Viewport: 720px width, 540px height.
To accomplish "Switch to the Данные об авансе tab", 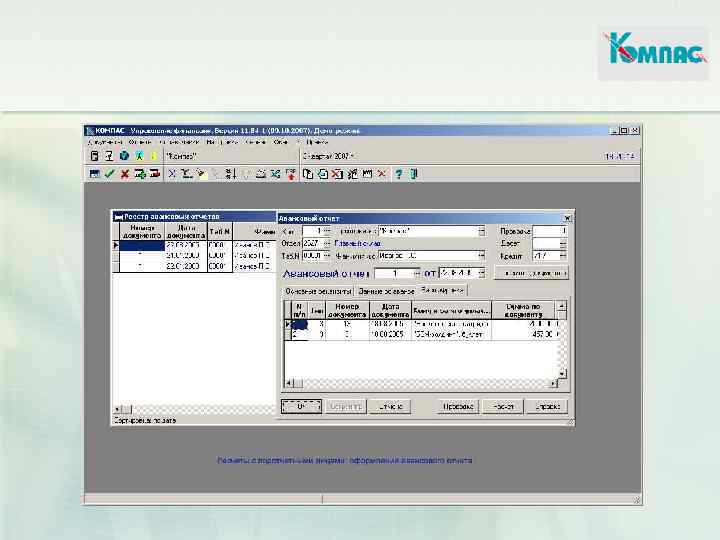I will tap(386, 291).
